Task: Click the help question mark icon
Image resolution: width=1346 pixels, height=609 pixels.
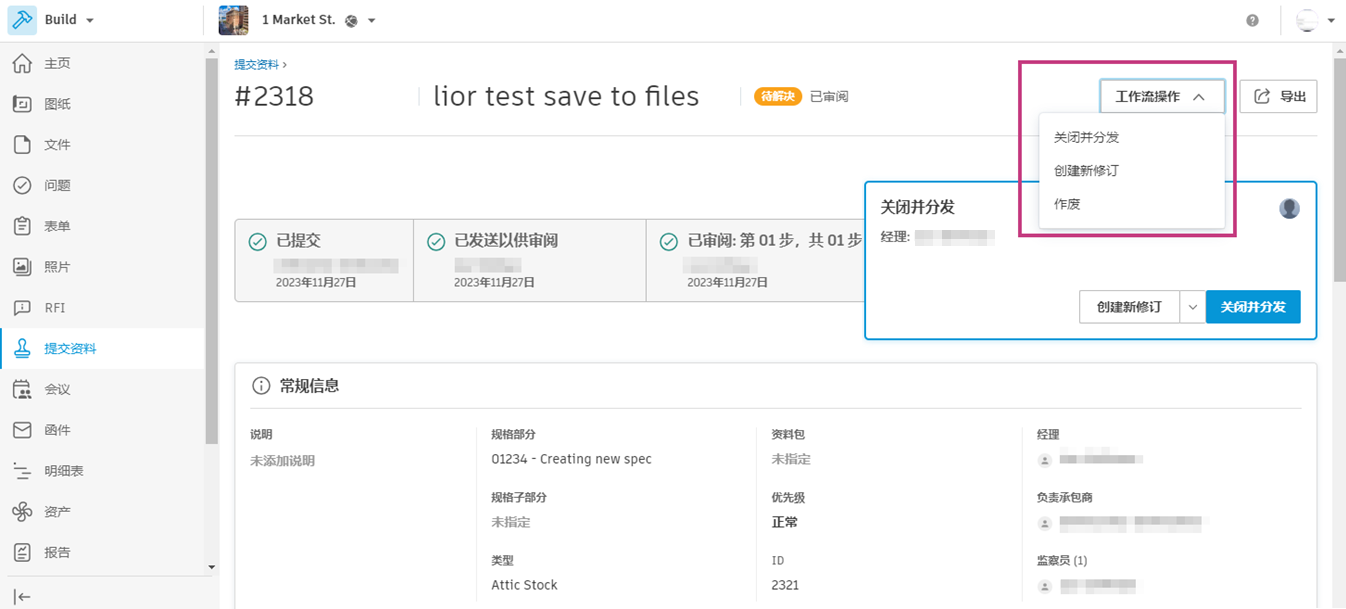Action: [1252, 21]
